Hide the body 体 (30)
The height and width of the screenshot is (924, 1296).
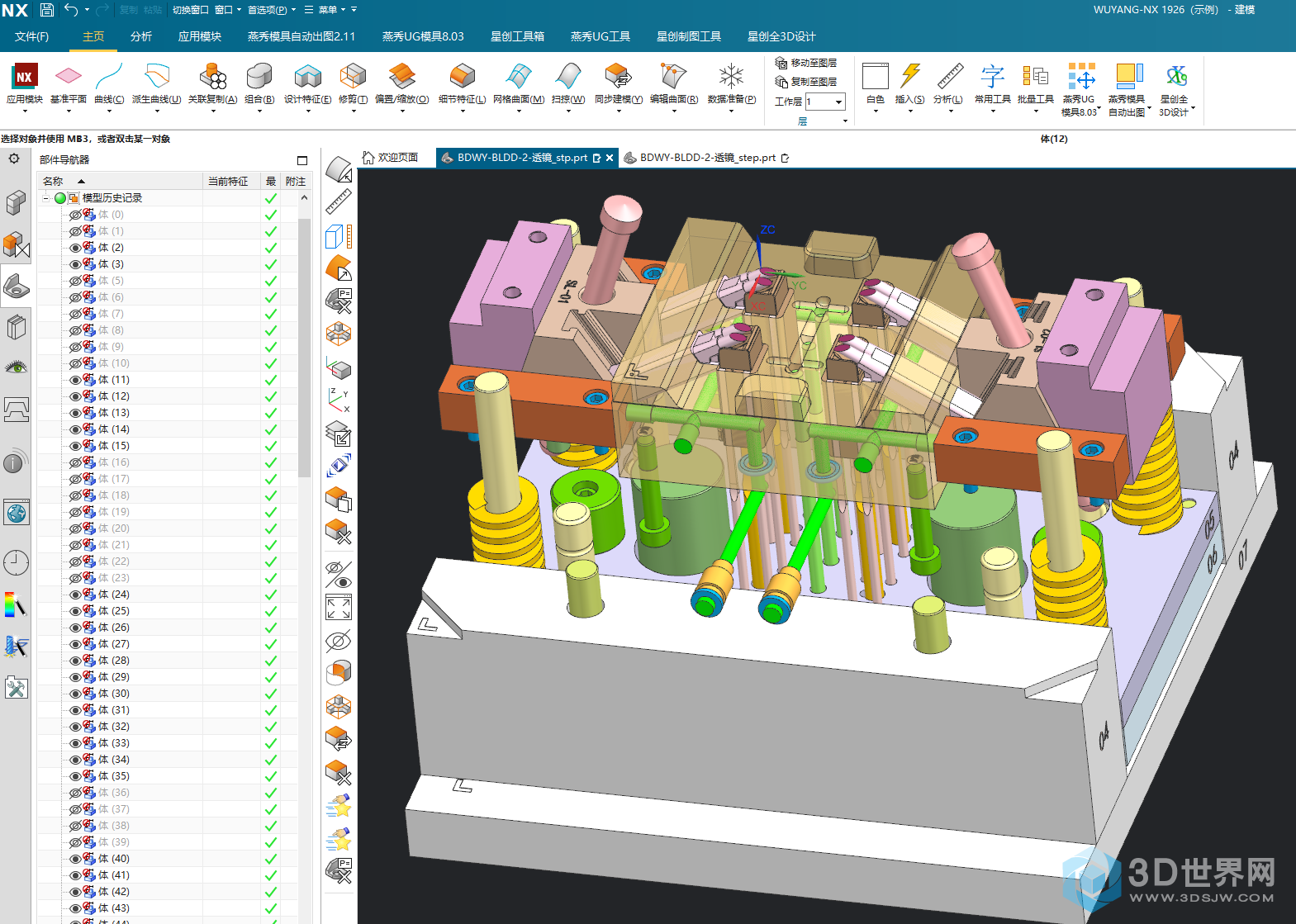point(75,694)
